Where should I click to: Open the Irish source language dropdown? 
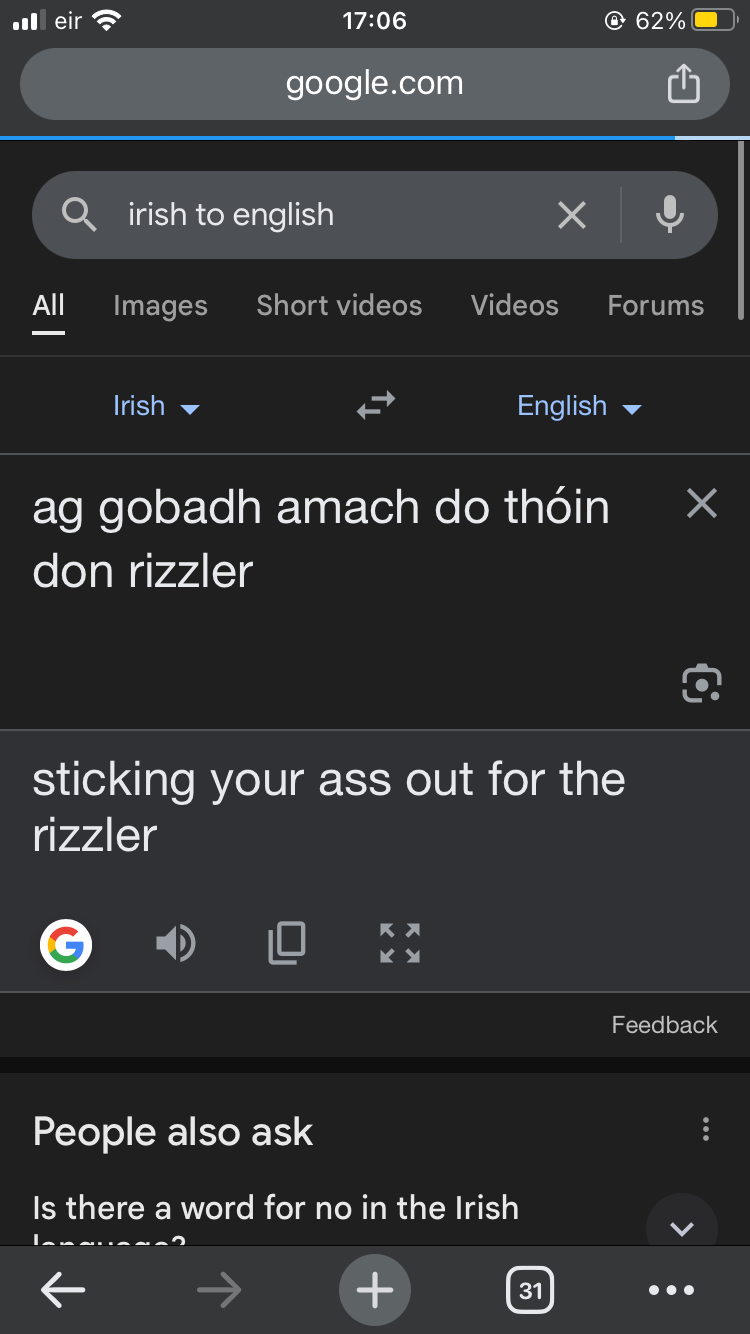click(x=156, y=406)
